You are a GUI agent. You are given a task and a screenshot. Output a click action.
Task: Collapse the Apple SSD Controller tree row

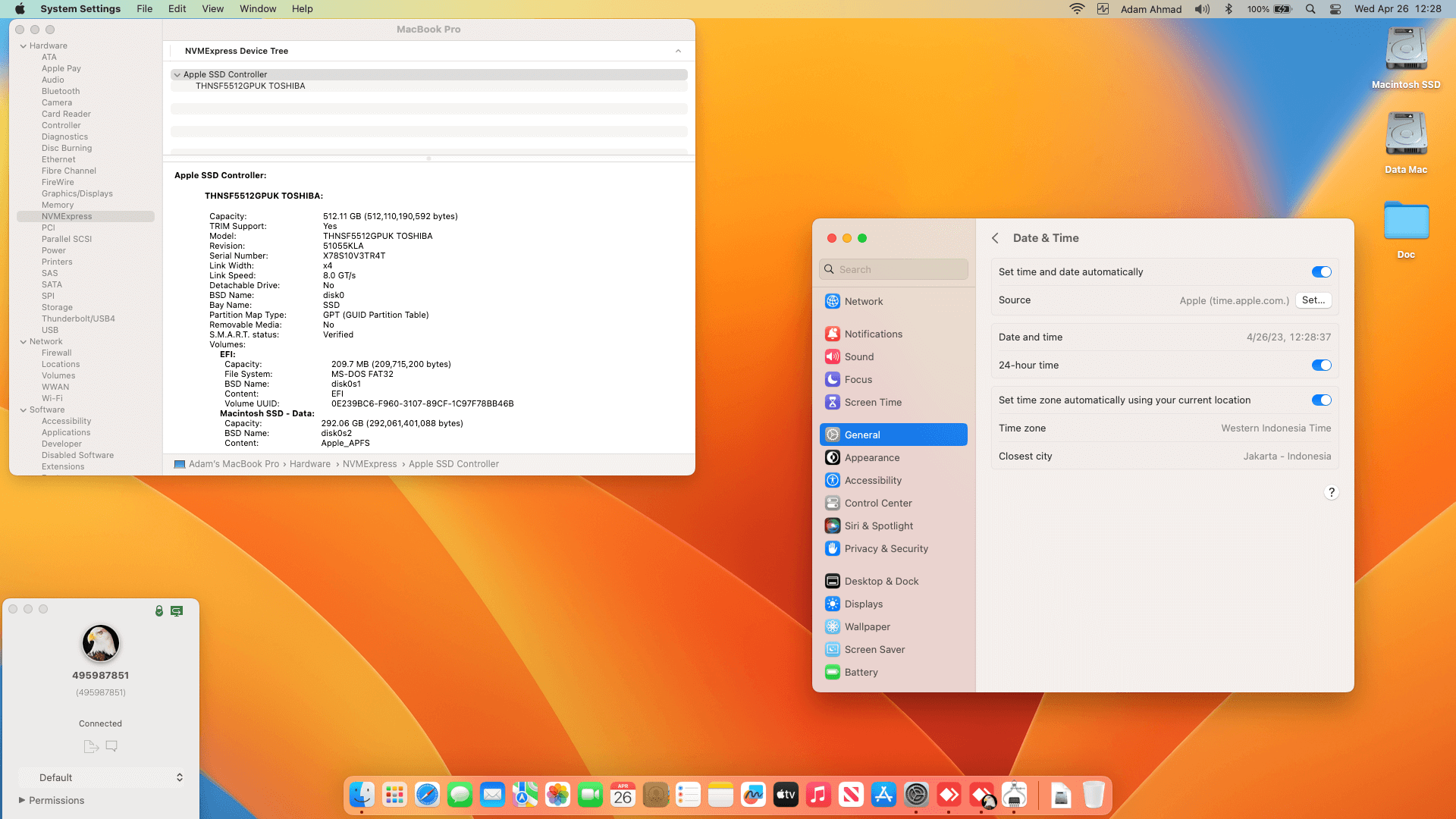click(x=177, y=75)
